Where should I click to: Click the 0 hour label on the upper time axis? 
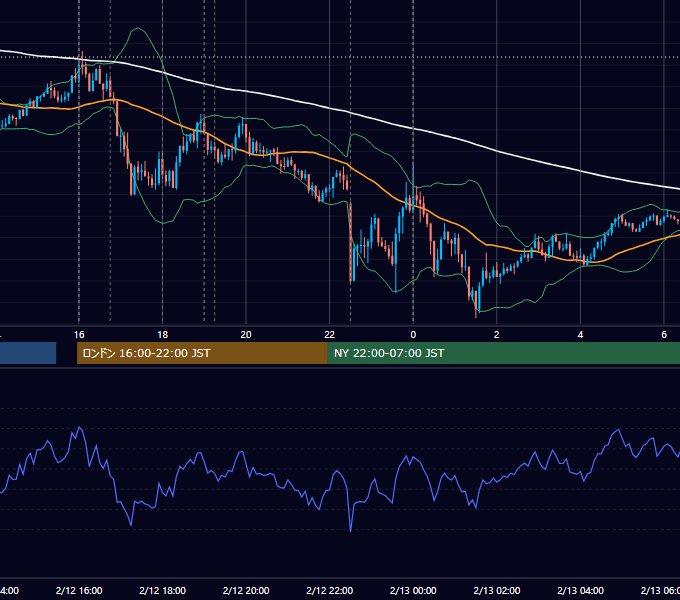[x=413, y=335]
